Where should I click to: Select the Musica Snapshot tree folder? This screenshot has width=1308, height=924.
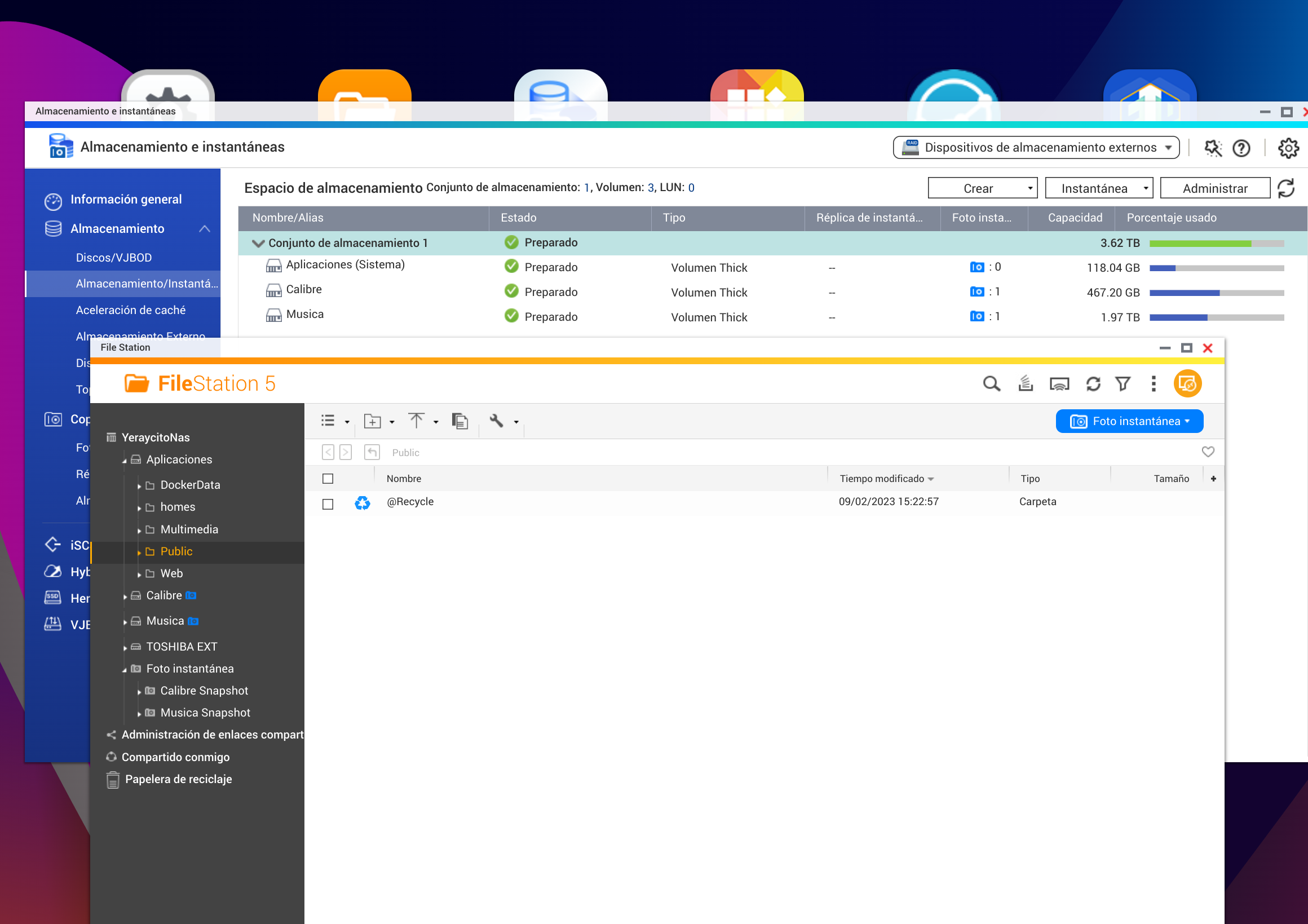[x=205, y=713]
